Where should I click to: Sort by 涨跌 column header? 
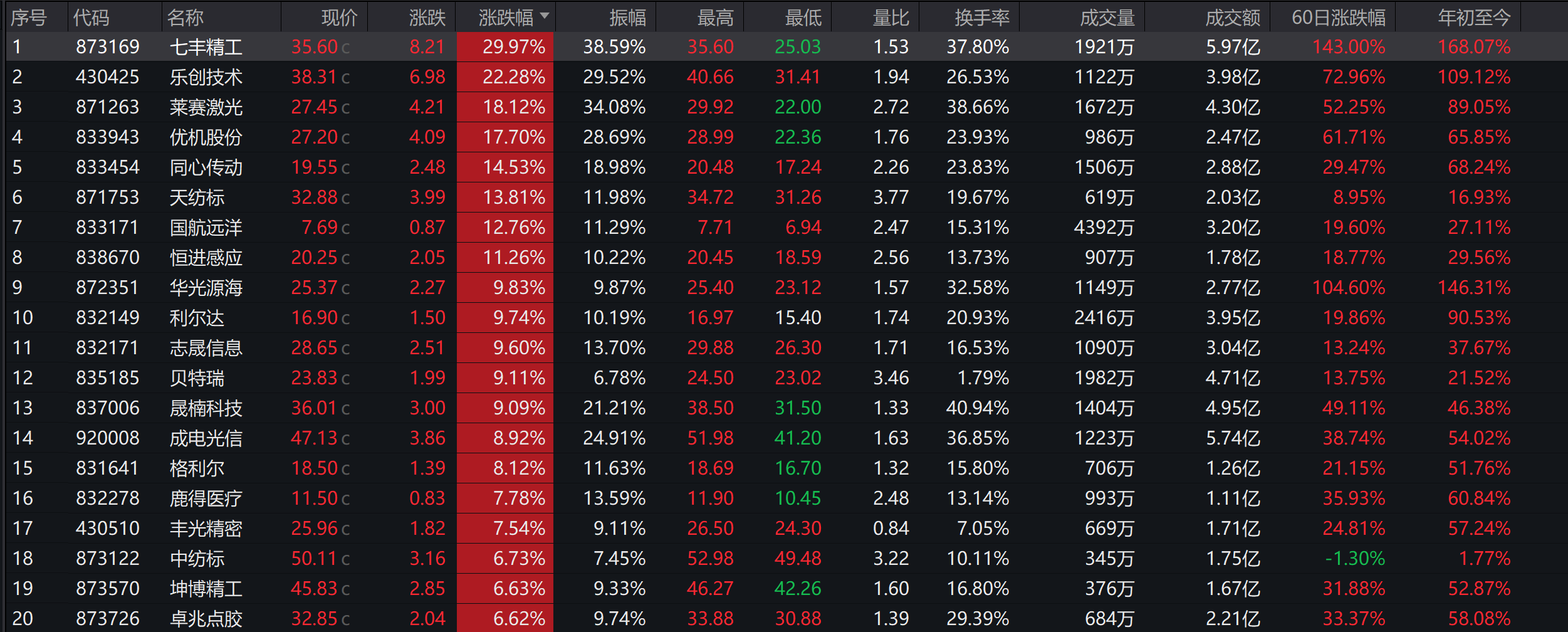click(x=427, y=18)
